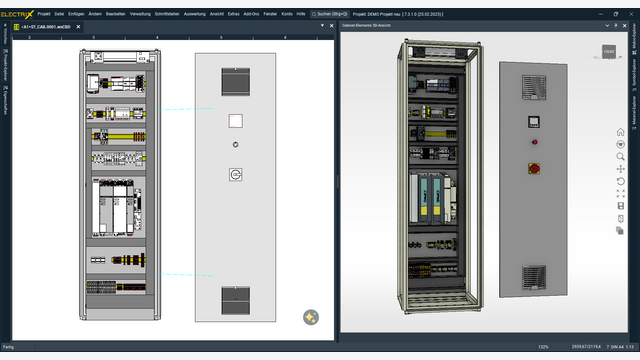Click the layers stack icon in 3D toolbar
Screen dimensions: 640x360
click(x=620, y=231)
